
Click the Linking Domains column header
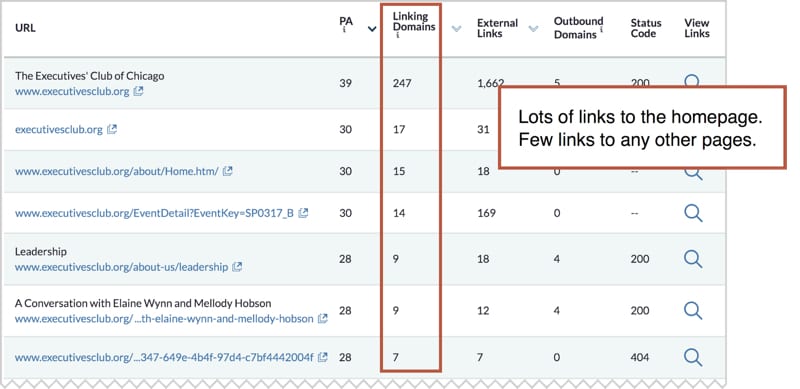pyautogui.click(x=414, y=22)
